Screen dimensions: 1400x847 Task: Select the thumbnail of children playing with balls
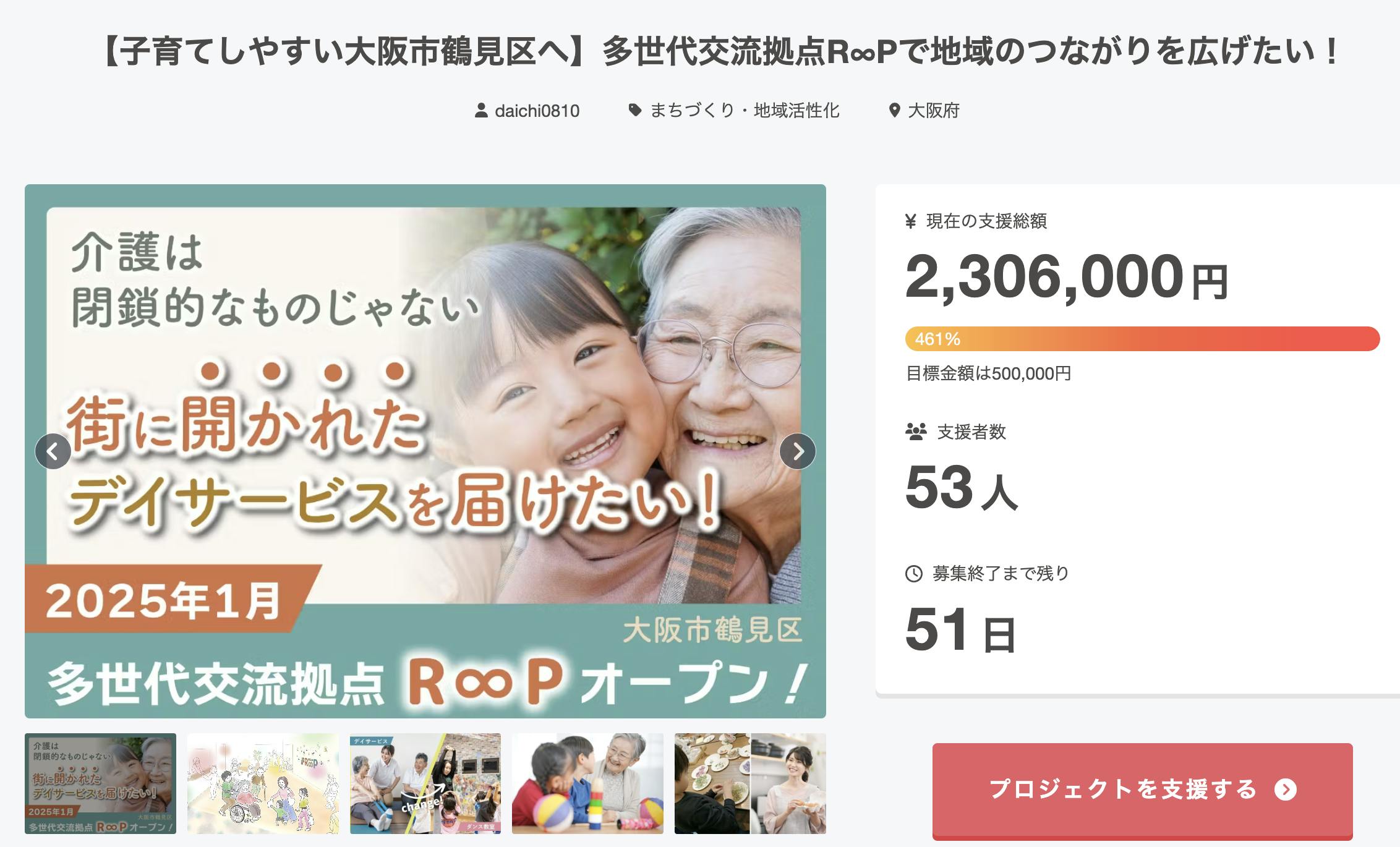(x=587, y=783)
